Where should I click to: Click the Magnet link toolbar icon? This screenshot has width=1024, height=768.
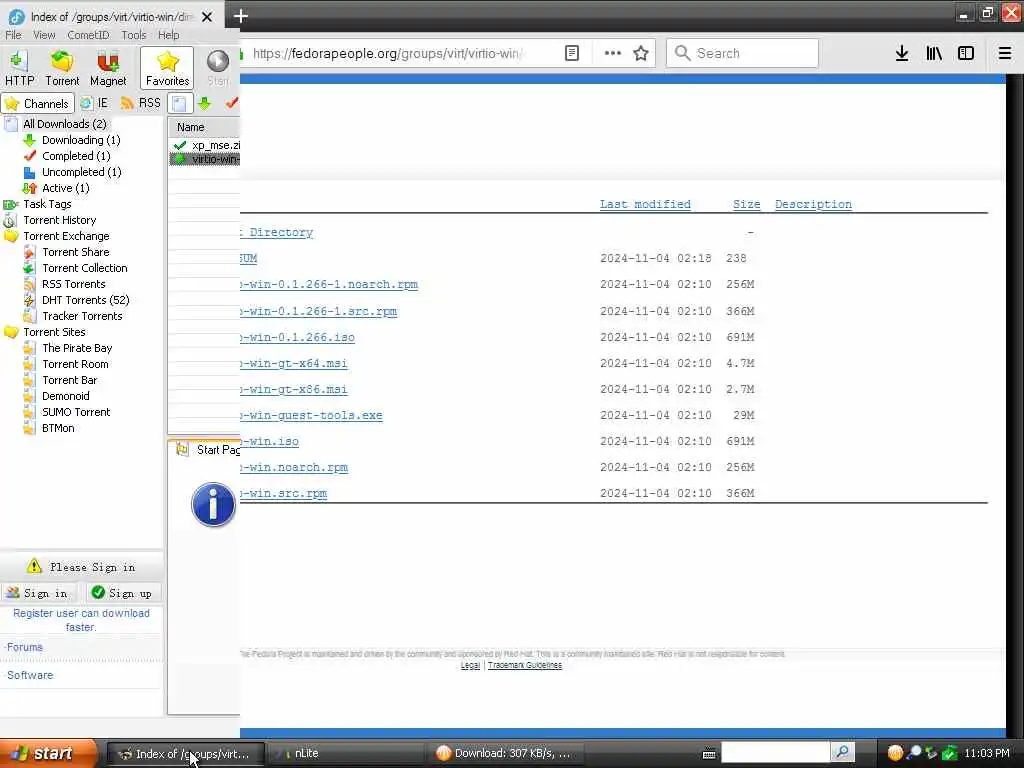click(x=108, y=68)
